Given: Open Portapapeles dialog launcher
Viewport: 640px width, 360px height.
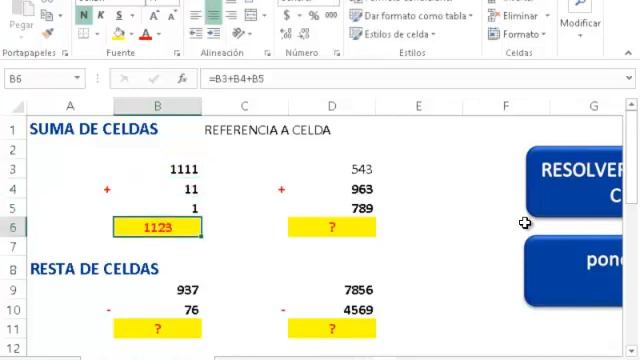Looking at the screenshot, I should coord(65,53).
